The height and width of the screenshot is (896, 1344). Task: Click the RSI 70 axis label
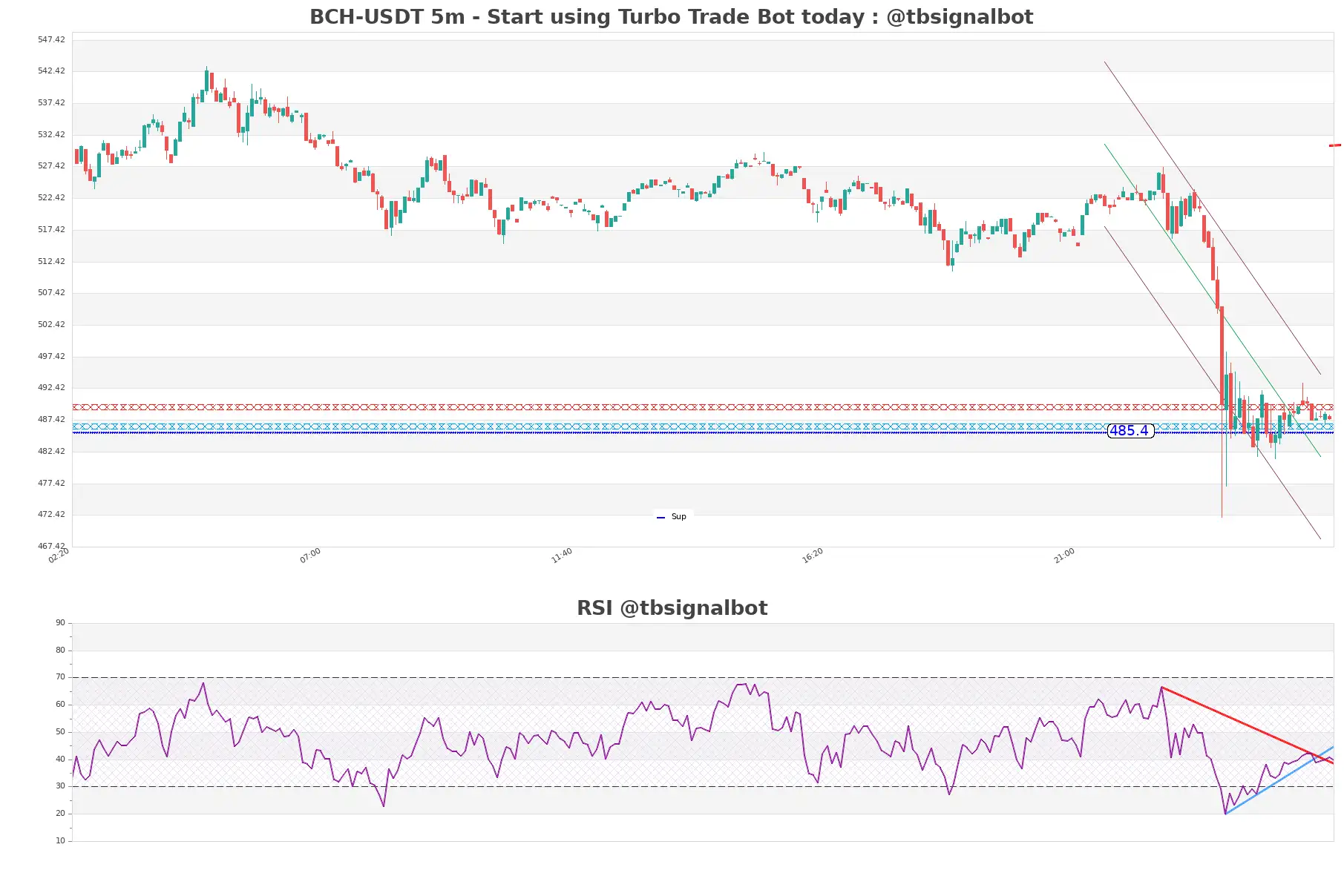[x=60, y=677]
